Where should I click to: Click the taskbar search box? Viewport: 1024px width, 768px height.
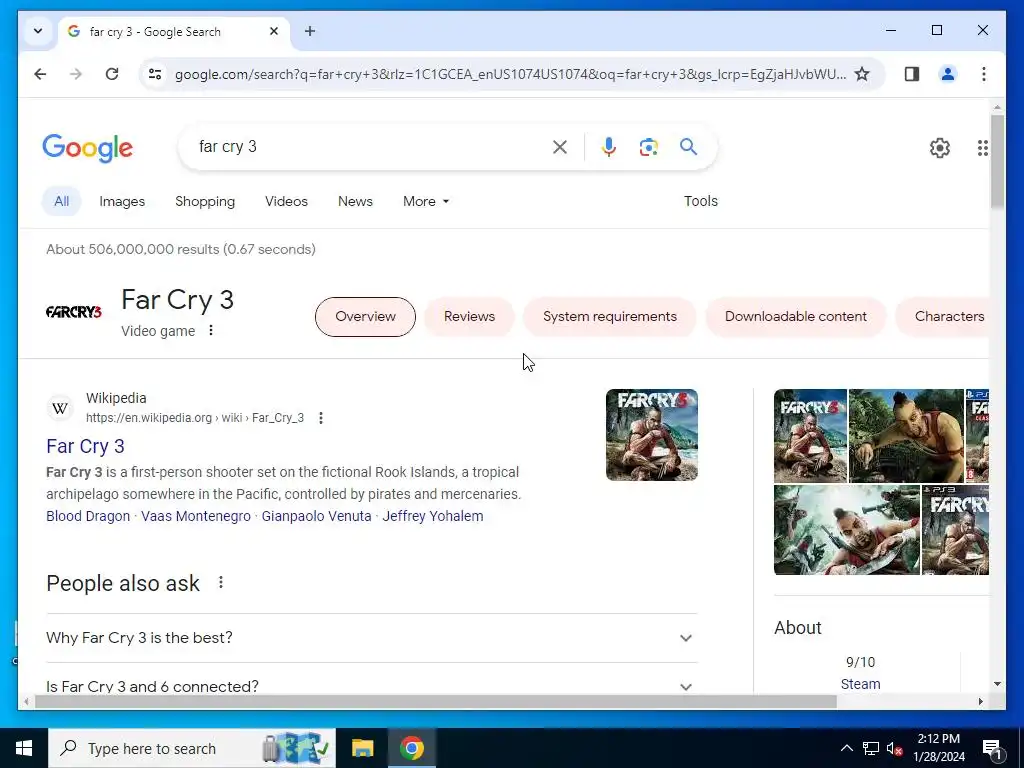click(192, 748)
